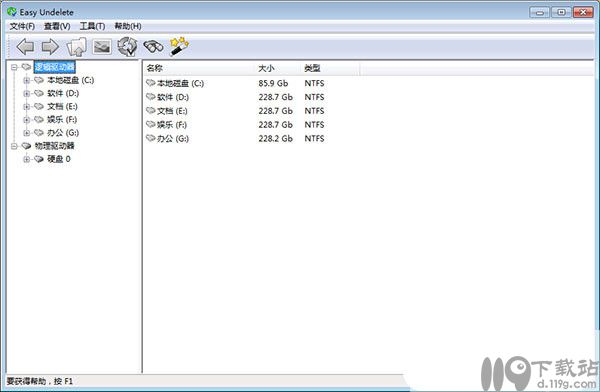This screenshot has width=600, height=392.
Task: Open the 文件(F) menu
Action: coord(22,26)
